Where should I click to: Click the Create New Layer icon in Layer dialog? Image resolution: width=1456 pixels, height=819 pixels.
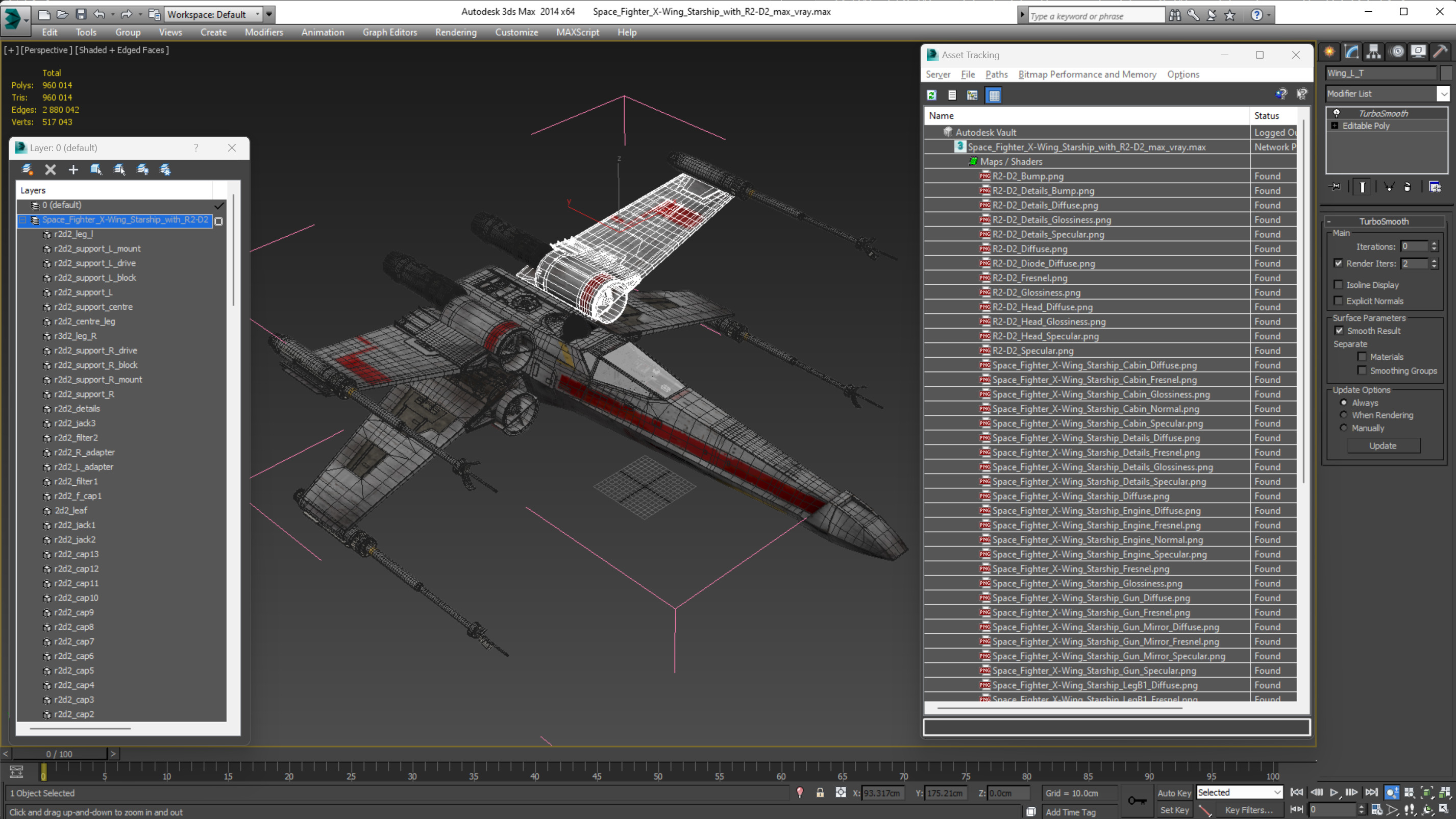(27, 169)
